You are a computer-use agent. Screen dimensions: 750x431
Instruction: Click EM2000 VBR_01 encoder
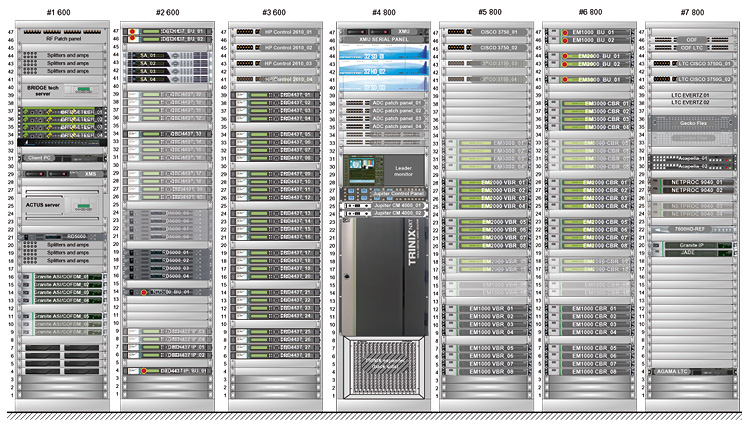(x=486, y=182)
